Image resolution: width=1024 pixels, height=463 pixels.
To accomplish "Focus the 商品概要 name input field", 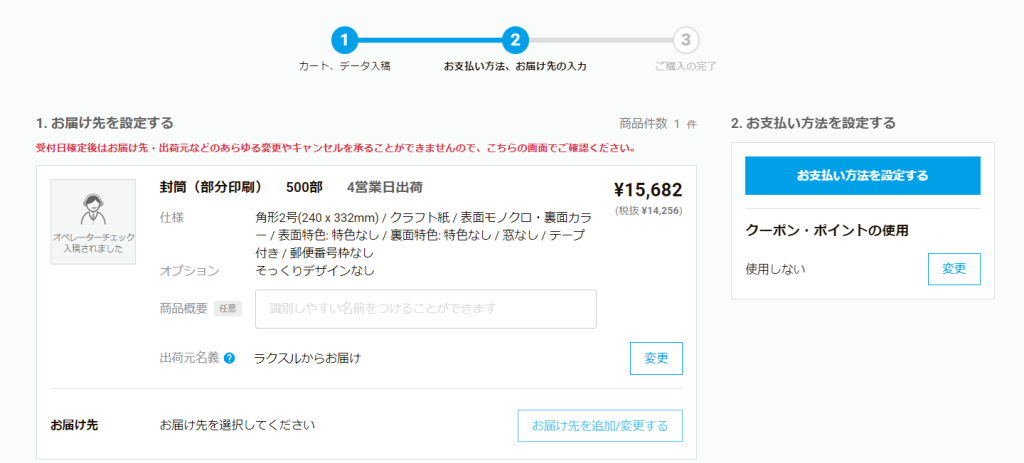I will 426,309.
